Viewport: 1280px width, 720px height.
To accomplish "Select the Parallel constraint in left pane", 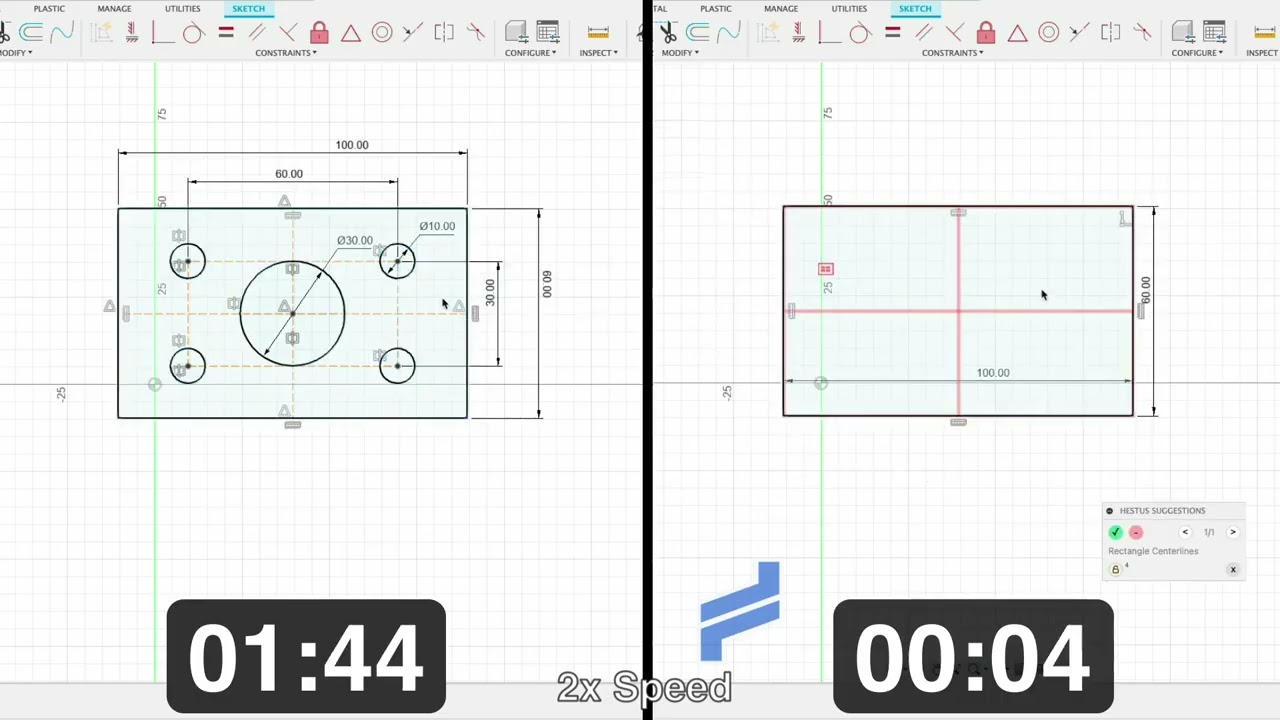I will [257, 33].
